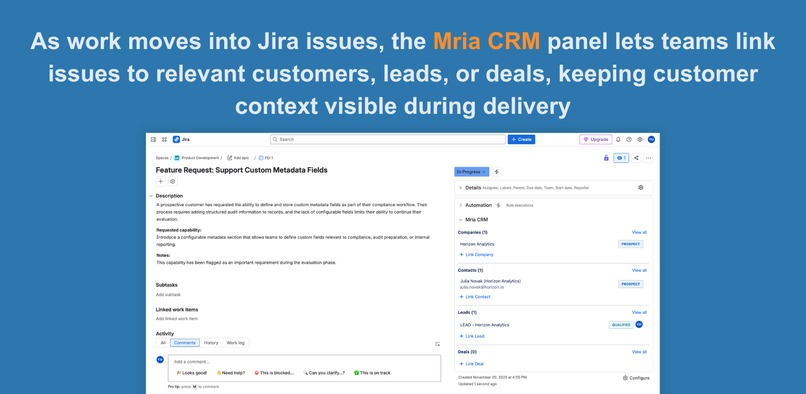Click the lead owner avatar next to QUALIFIED

pos(639,325)
